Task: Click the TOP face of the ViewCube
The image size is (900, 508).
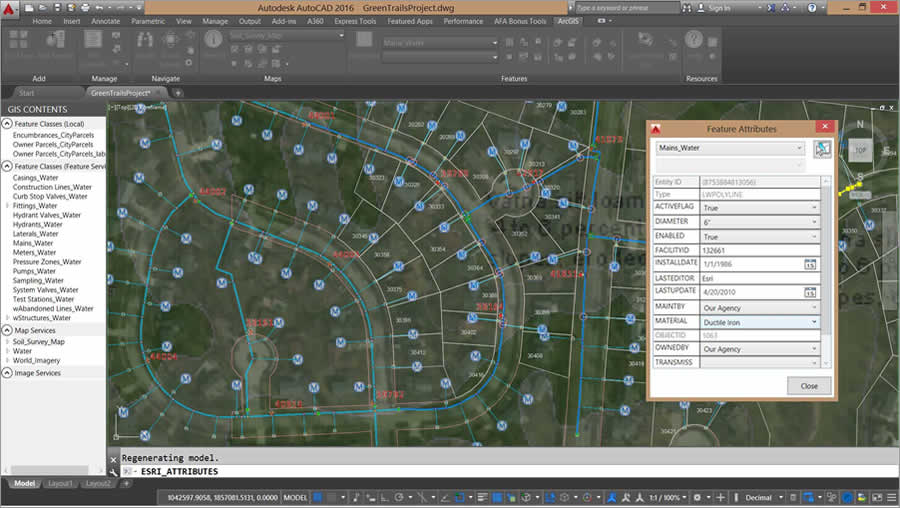Action: pos(859,150)
